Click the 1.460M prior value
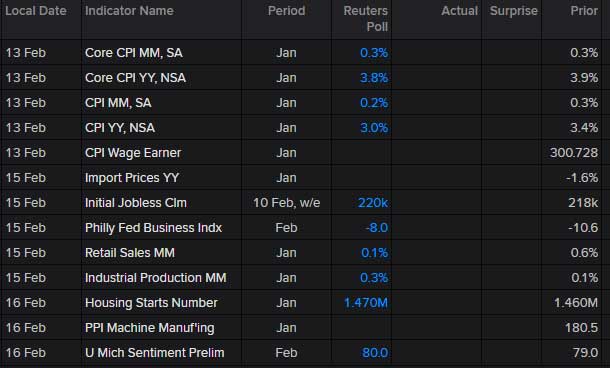This screenshot has width=610, height=368. point(576,303)
